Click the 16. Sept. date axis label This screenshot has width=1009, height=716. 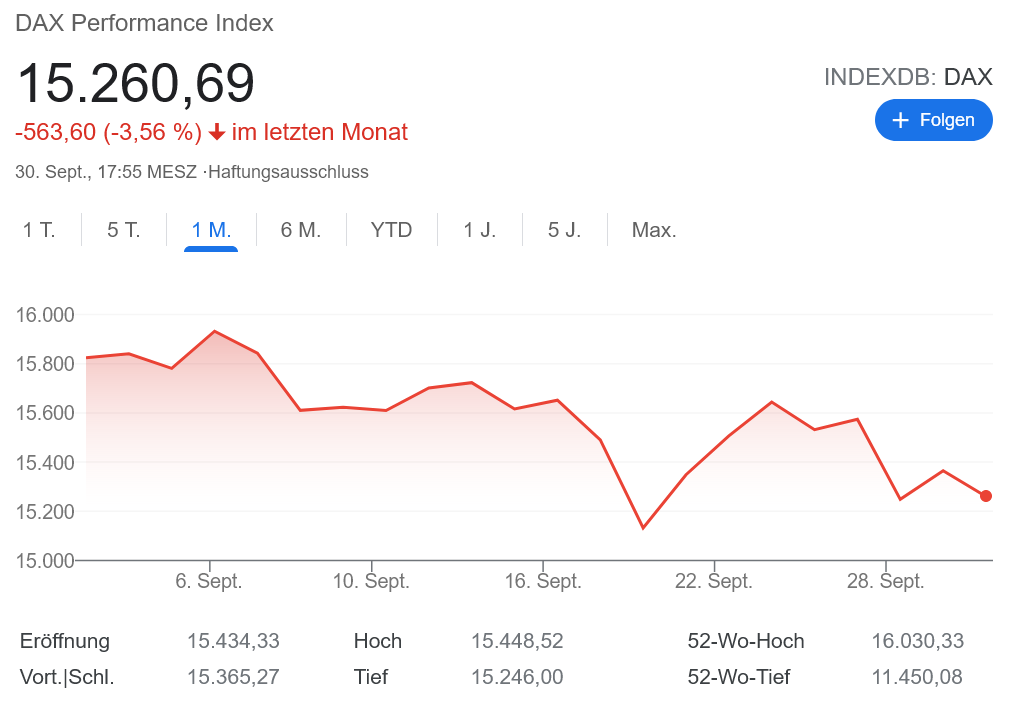coord(543,582)
